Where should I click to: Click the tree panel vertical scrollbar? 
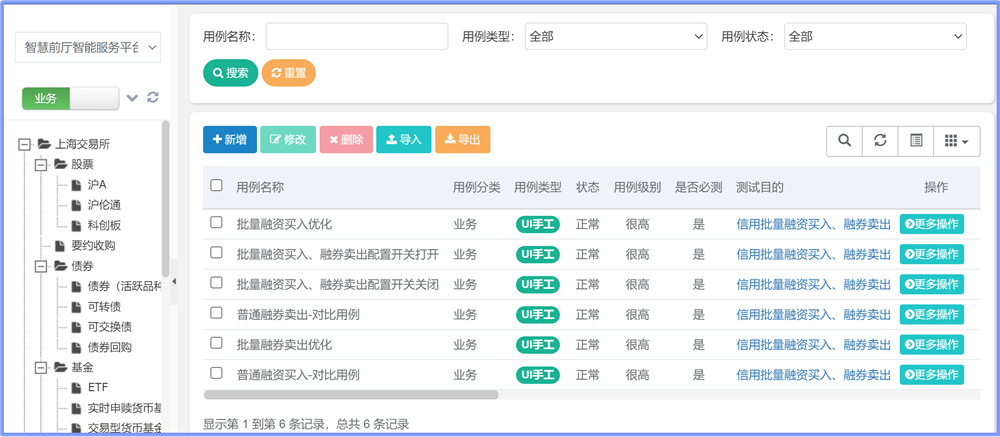point(166,198)
